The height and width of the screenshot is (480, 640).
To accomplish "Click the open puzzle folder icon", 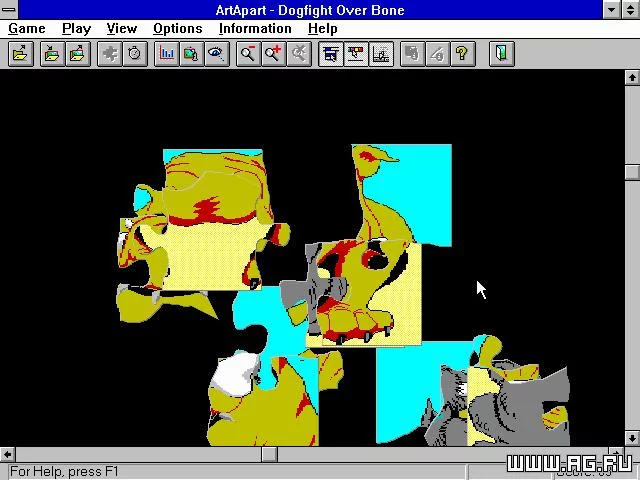I will pyautogui.click(x=20, y=53).
